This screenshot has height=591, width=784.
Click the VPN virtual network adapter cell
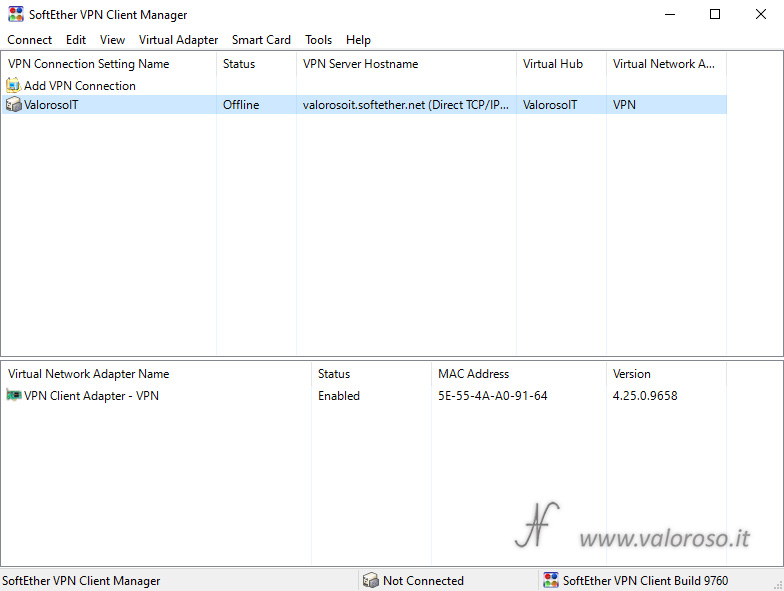[666, 104]
